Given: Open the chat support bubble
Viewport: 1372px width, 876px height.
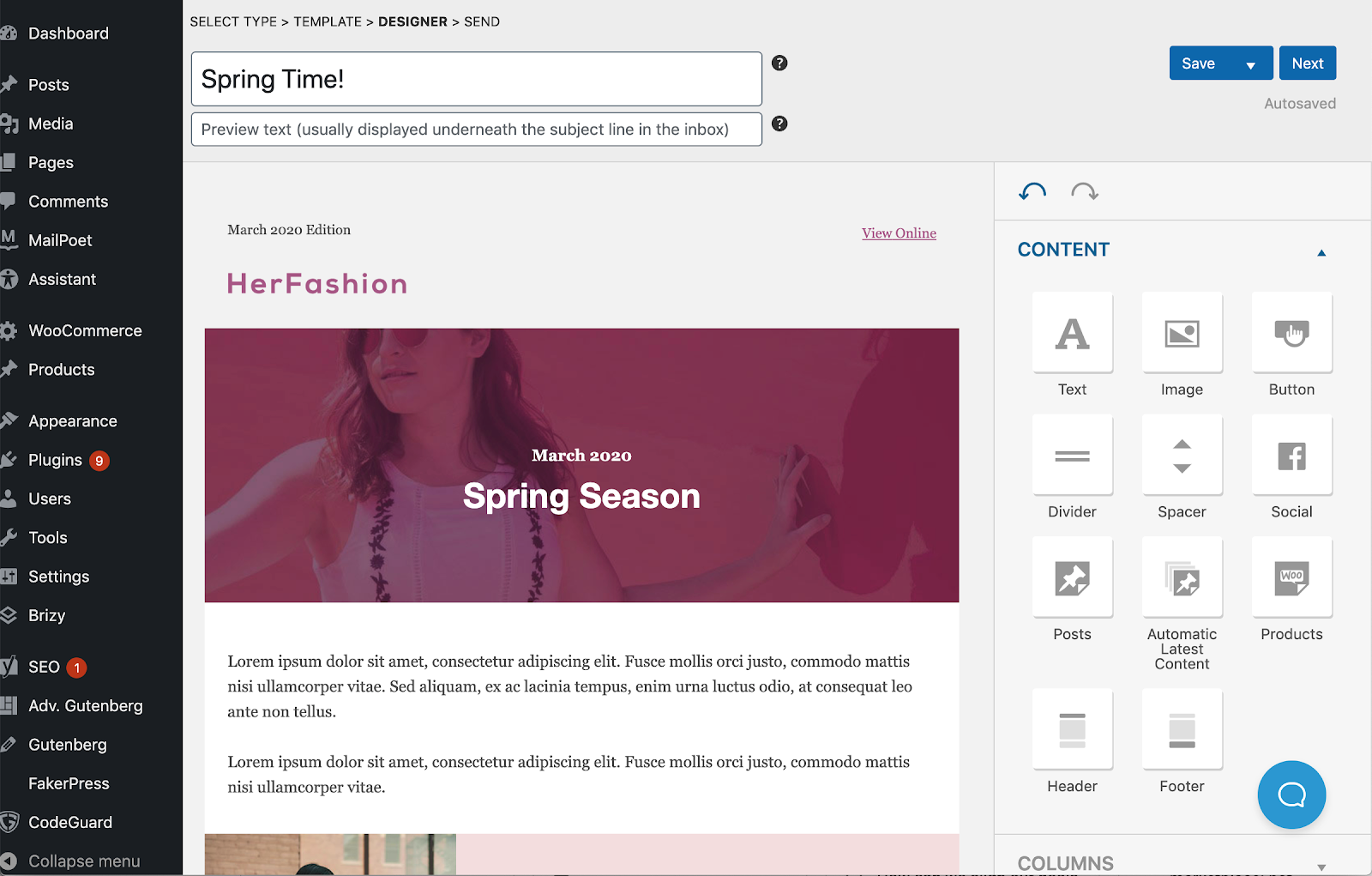Looking at the screenshot, I should click(x=1291, y=794).
